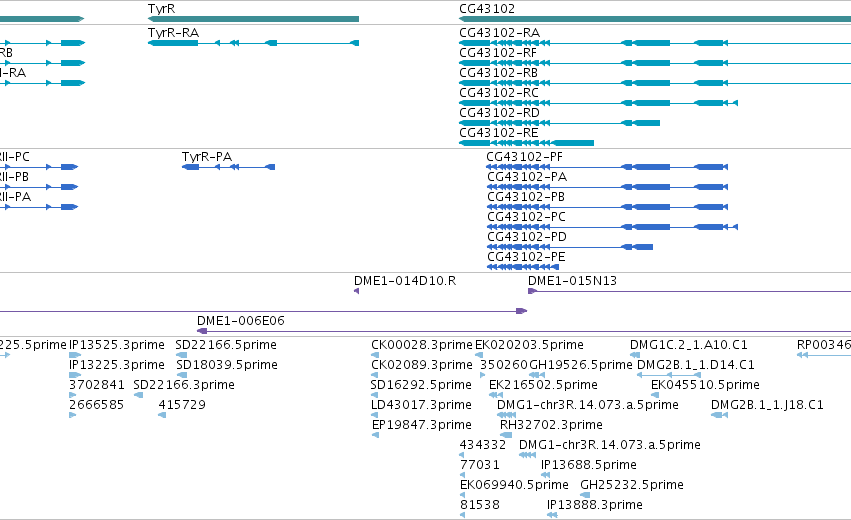Image resolution: width=851 pixels, height=520 pixels.
Task: Select the EK020203.5prime EST
Action: (529, 345)
